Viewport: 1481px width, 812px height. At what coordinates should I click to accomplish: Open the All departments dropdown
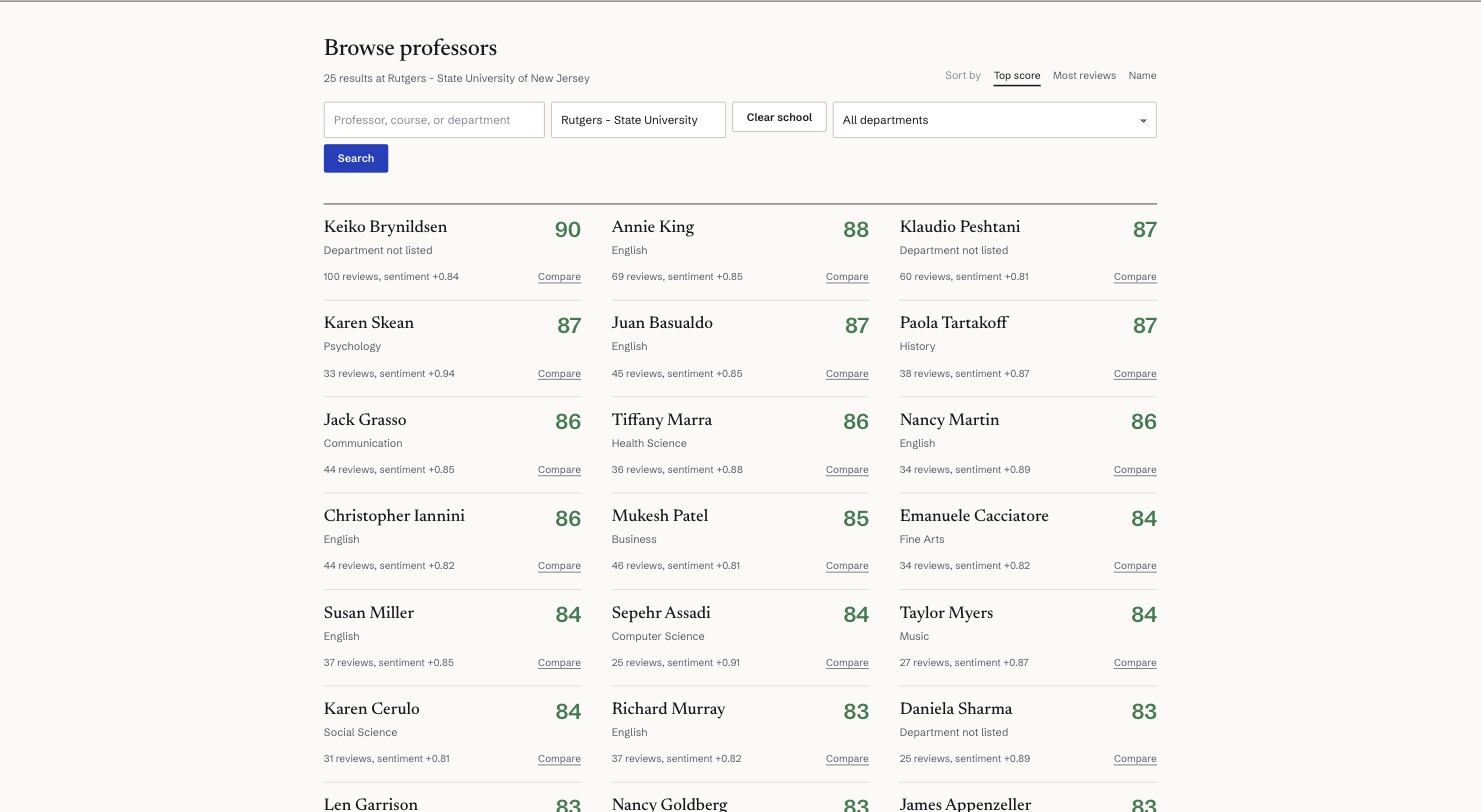click(994, 120)
